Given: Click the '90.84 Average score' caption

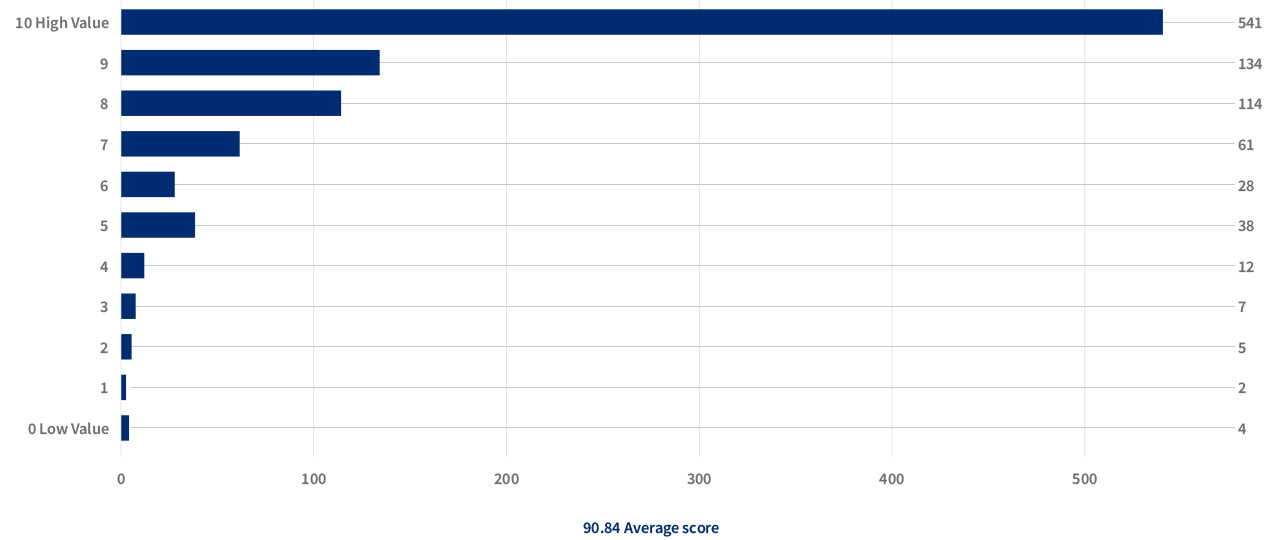Looking at the screenshot, I should pos(651,527).
